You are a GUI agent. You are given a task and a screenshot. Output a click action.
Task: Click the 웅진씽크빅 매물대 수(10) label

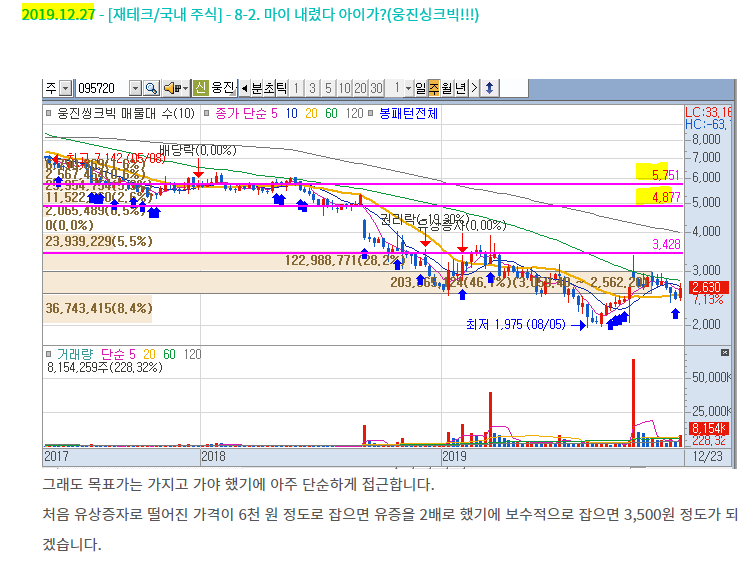126,114
